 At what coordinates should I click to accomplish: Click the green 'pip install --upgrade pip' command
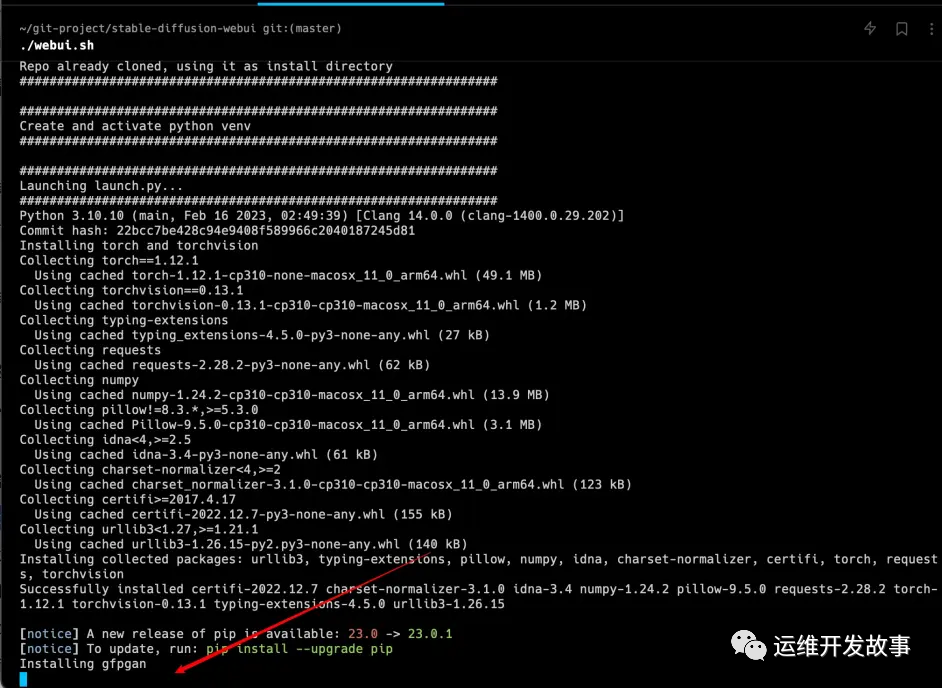click(299, 649)
